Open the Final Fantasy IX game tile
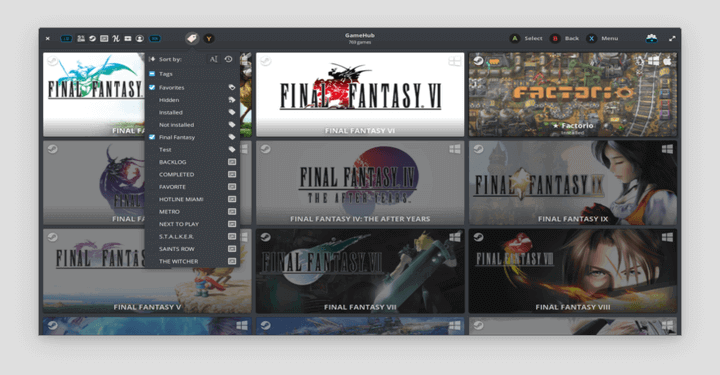Viewport: 720px width, 375px height. (573, 183)
